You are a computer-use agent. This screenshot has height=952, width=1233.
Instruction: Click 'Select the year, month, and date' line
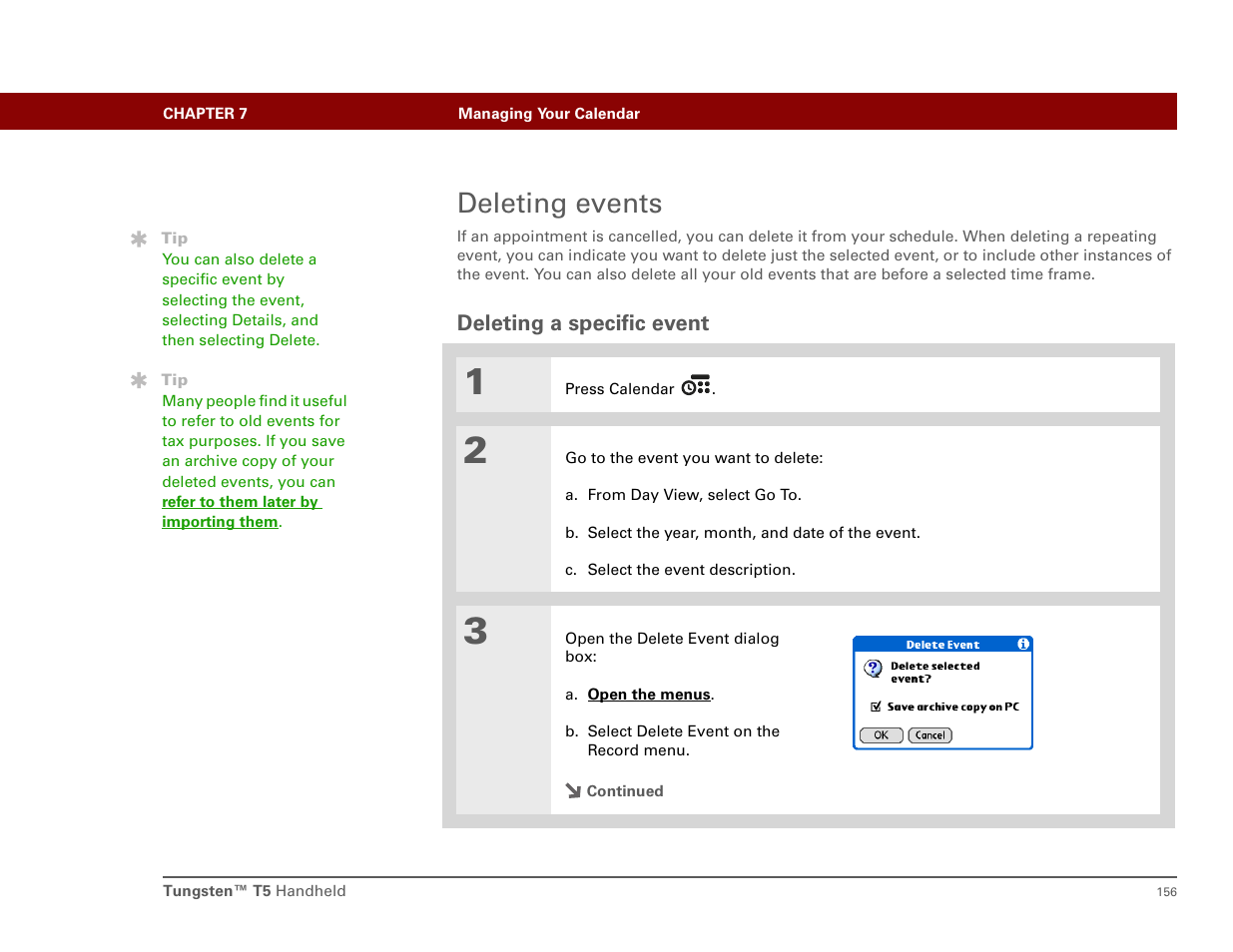coord(754,533)
